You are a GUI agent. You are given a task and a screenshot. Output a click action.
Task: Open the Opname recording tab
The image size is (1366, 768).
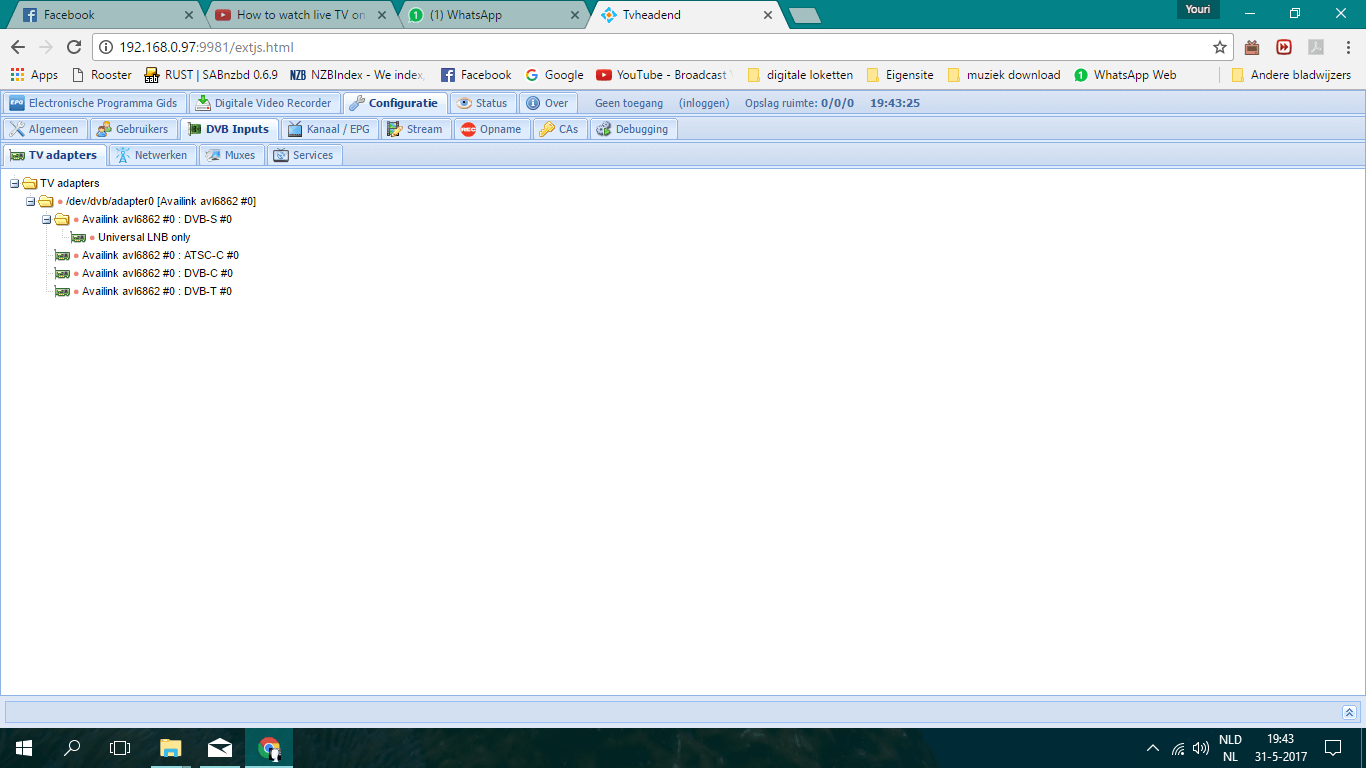490,129
